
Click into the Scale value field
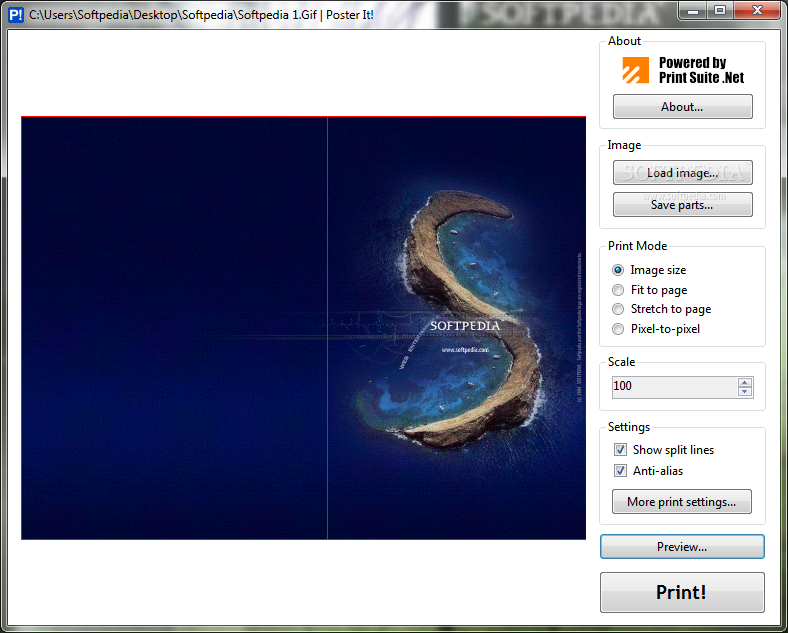pos(674,387)
